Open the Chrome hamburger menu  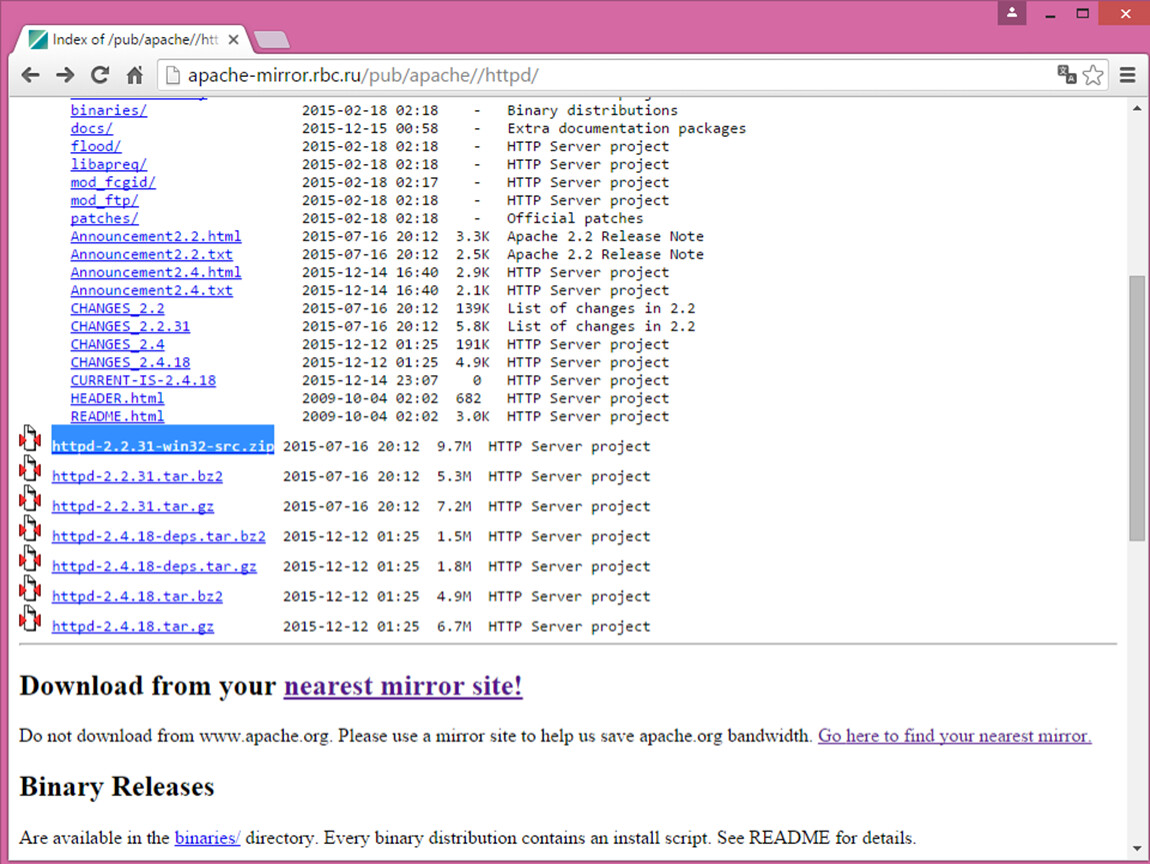click(x=1128, y=75)
